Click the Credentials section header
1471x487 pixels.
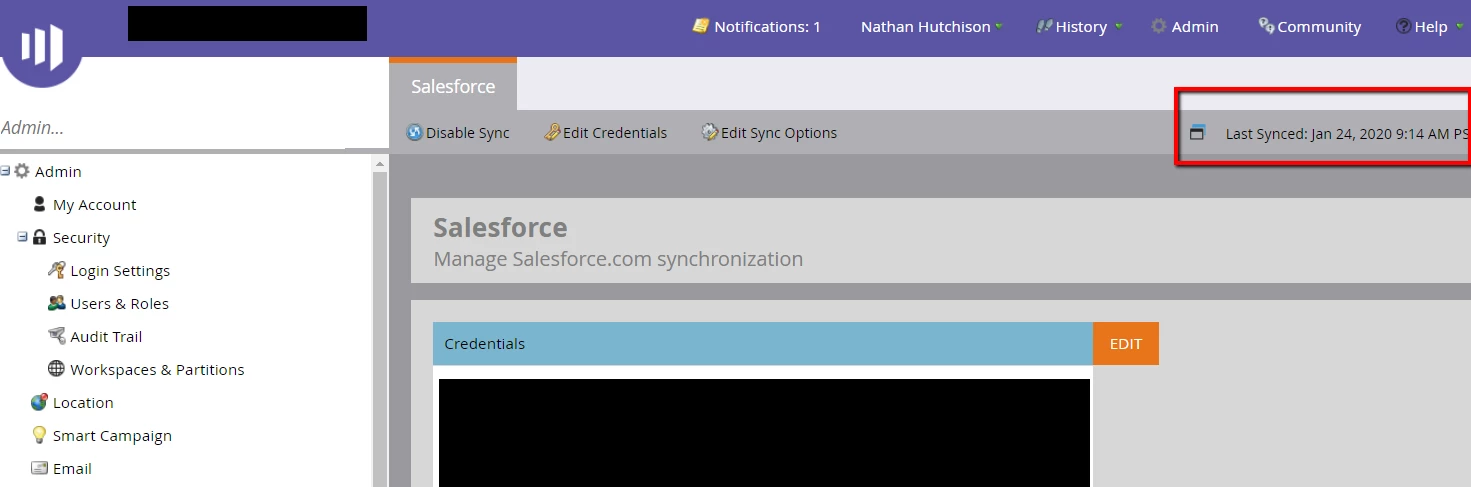[763, 343]
